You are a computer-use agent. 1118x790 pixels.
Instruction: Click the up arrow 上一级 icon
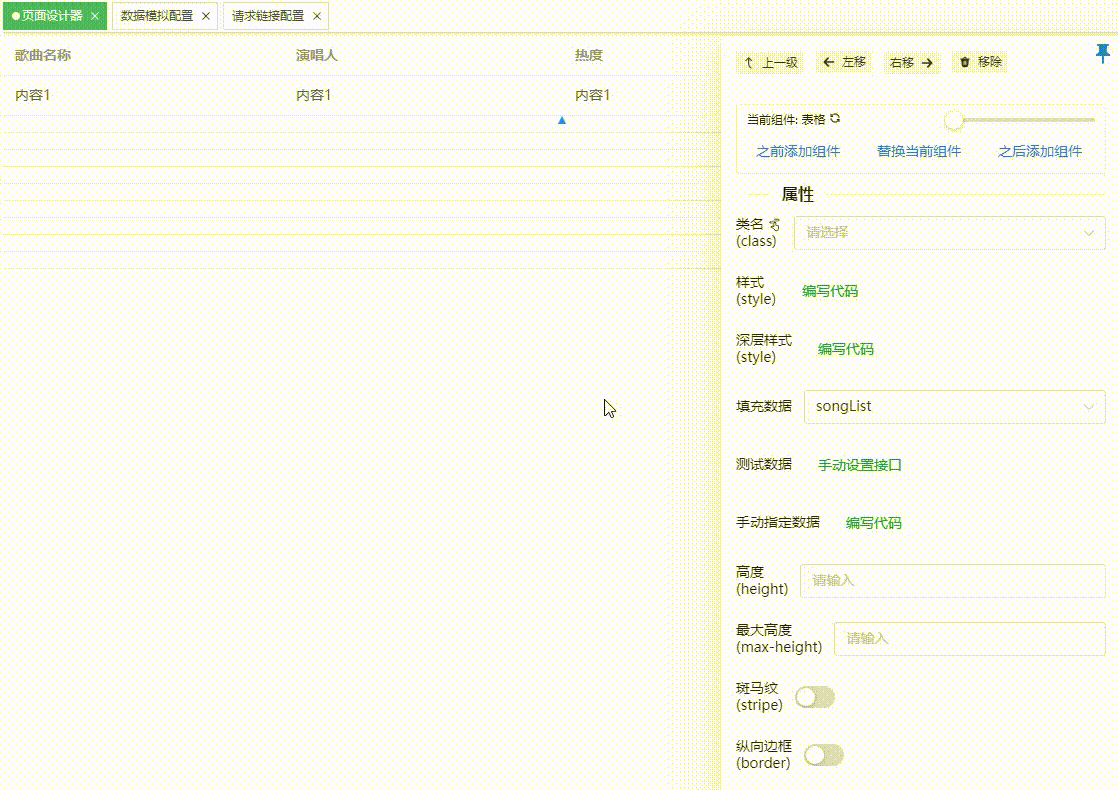click(748, 62)
